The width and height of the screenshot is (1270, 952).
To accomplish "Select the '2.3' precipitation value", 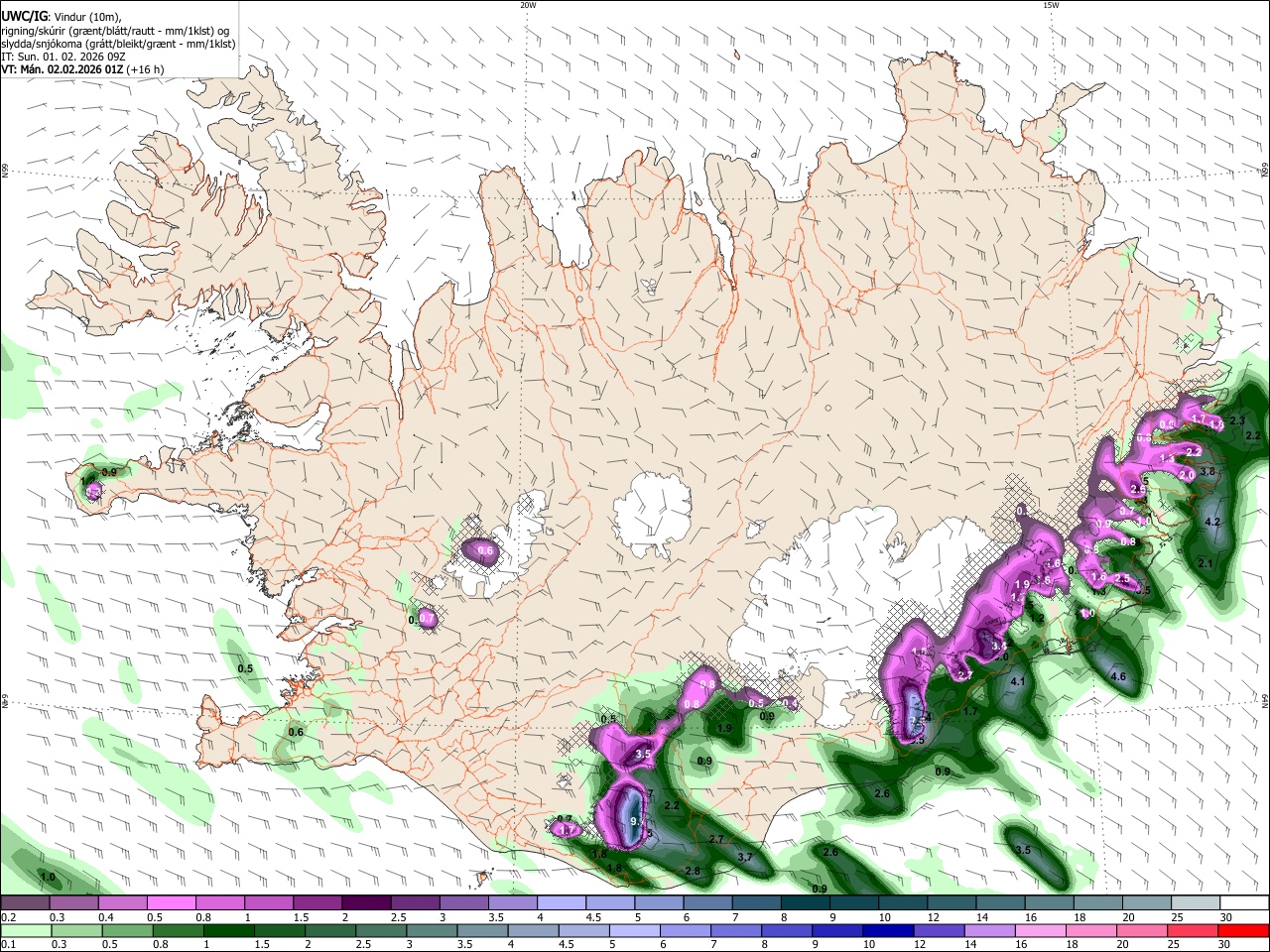I will pyautogui.click(x=1237, y=421).
